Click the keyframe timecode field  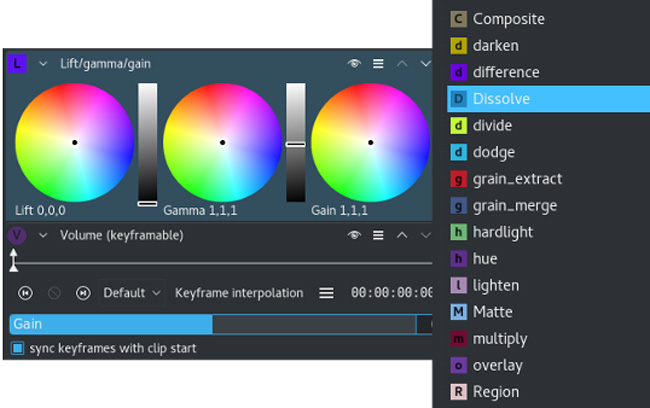tap(391, 293)
